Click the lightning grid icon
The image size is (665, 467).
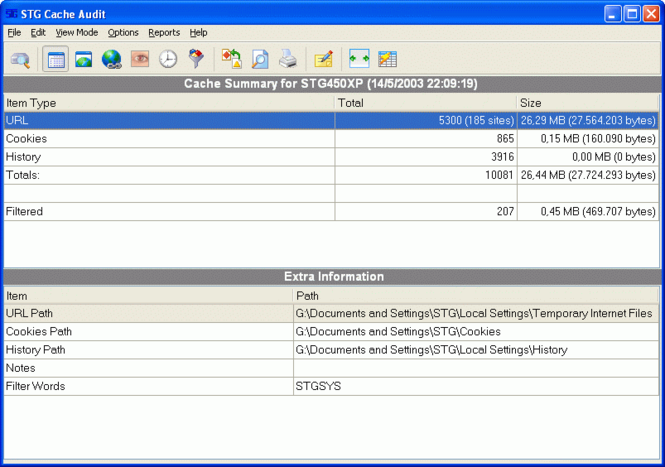(387, 59)
